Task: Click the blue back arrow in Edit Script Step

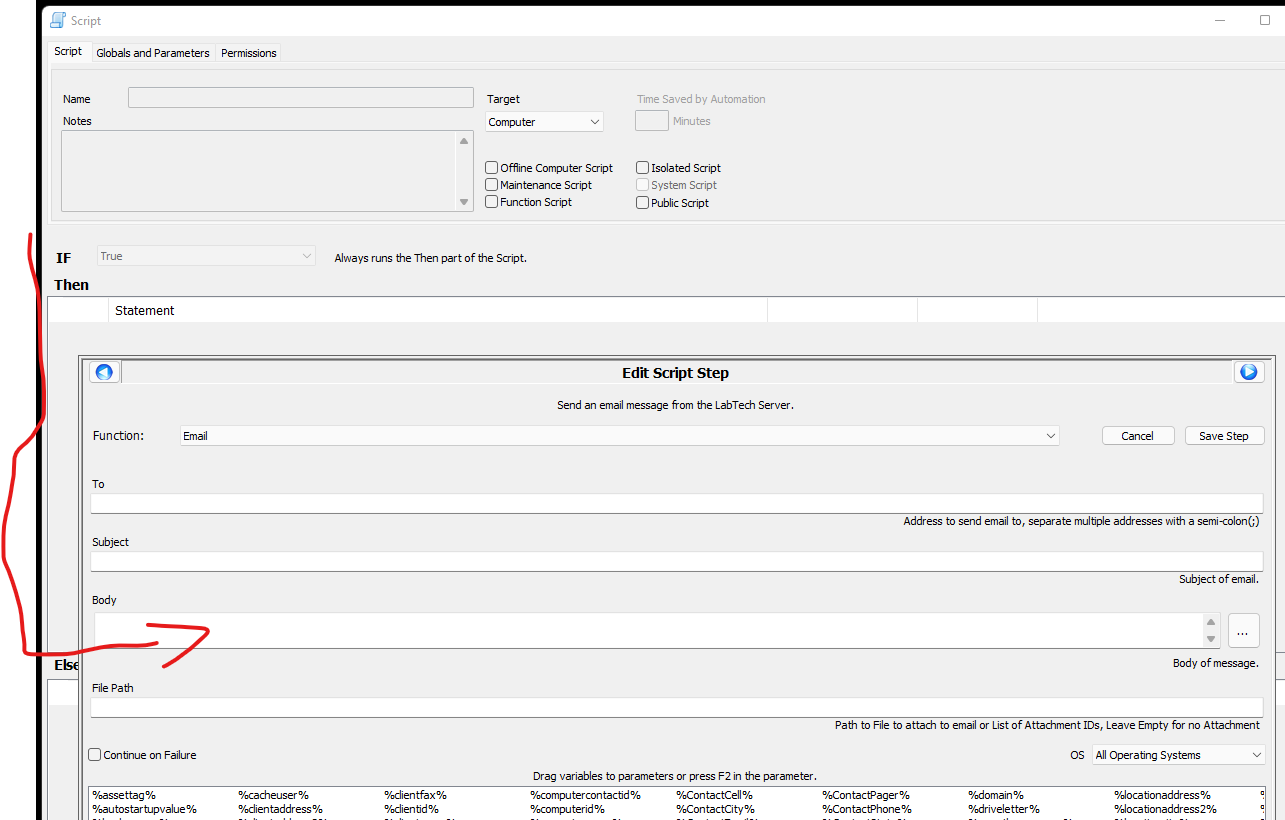Action: (x=104, y=371)
